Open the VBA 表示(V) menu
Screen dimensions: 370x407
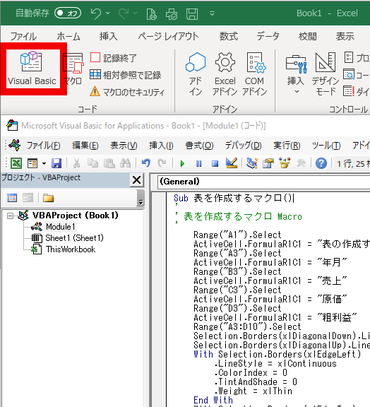[x=124, y=145]
